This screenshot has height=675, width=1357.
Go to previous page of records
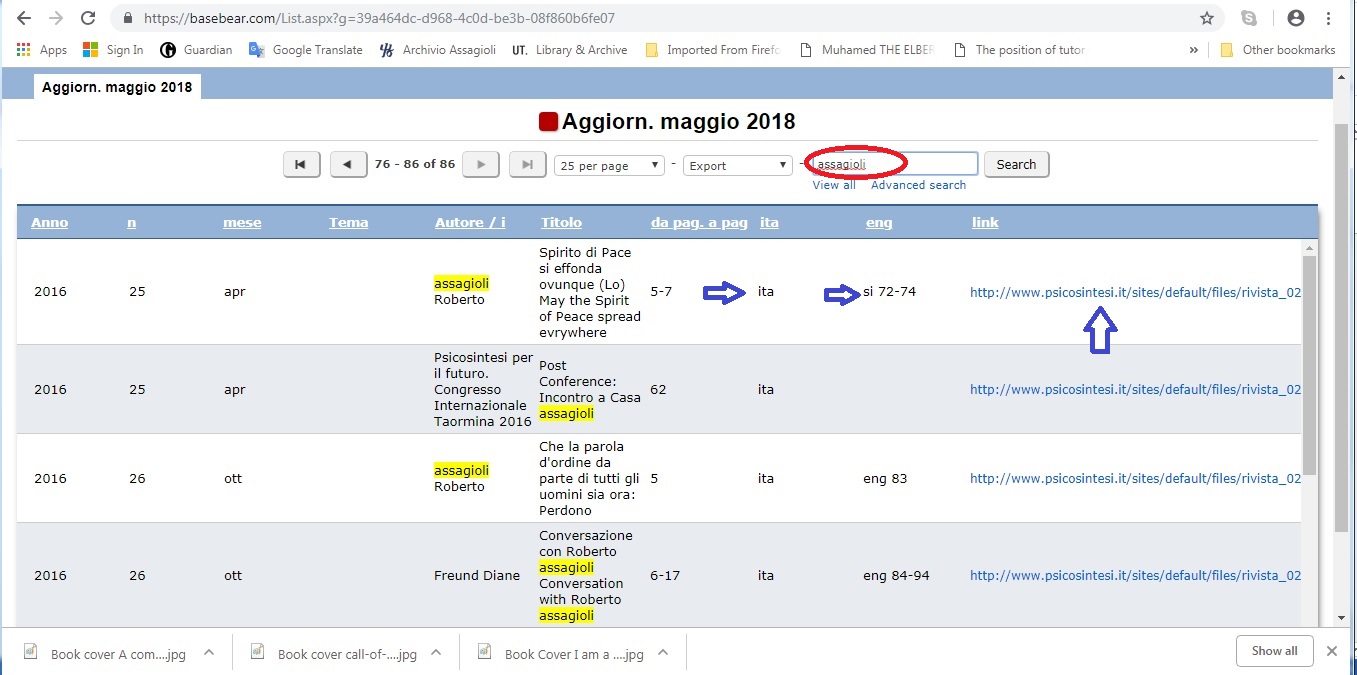point(347,165)
